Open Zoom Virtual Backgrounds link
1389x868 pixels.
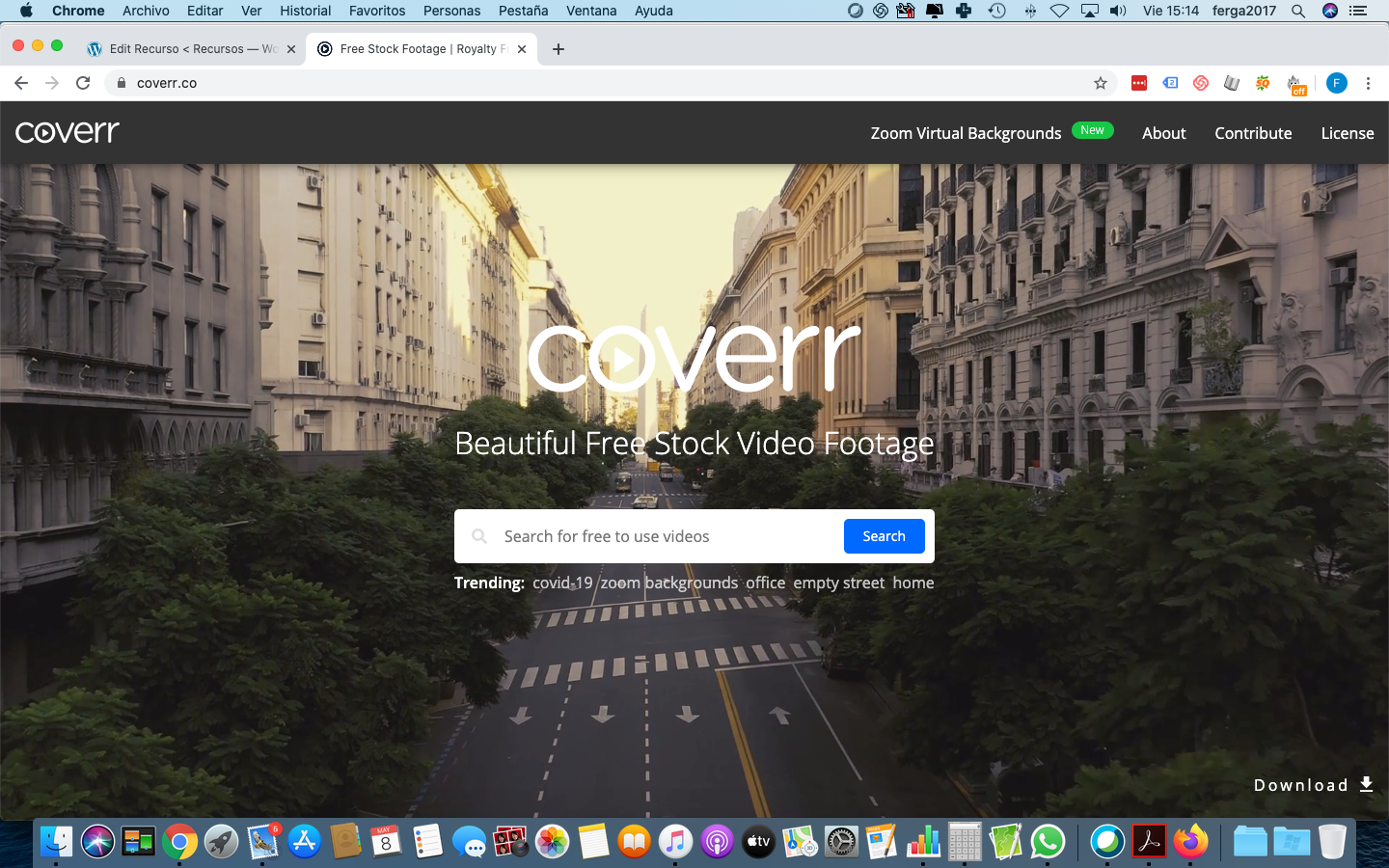tap(966, 133)
